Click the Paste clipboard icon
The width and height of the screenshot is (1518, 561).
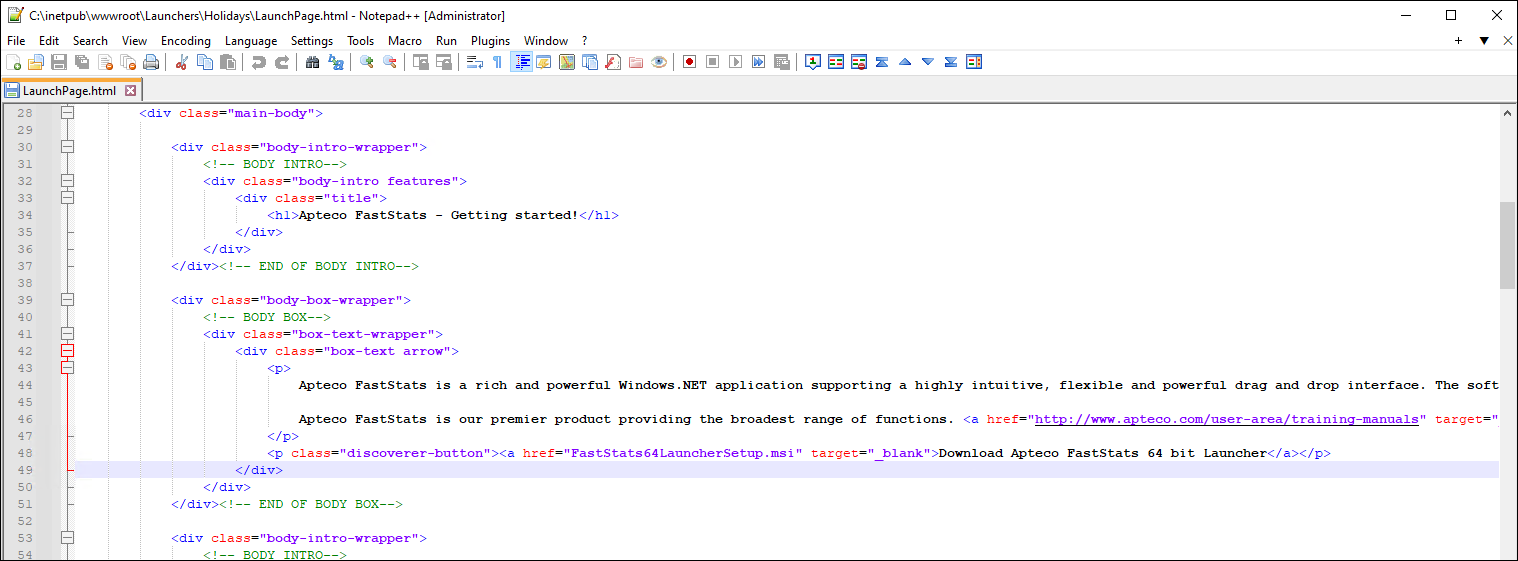(x=228, y=62)
